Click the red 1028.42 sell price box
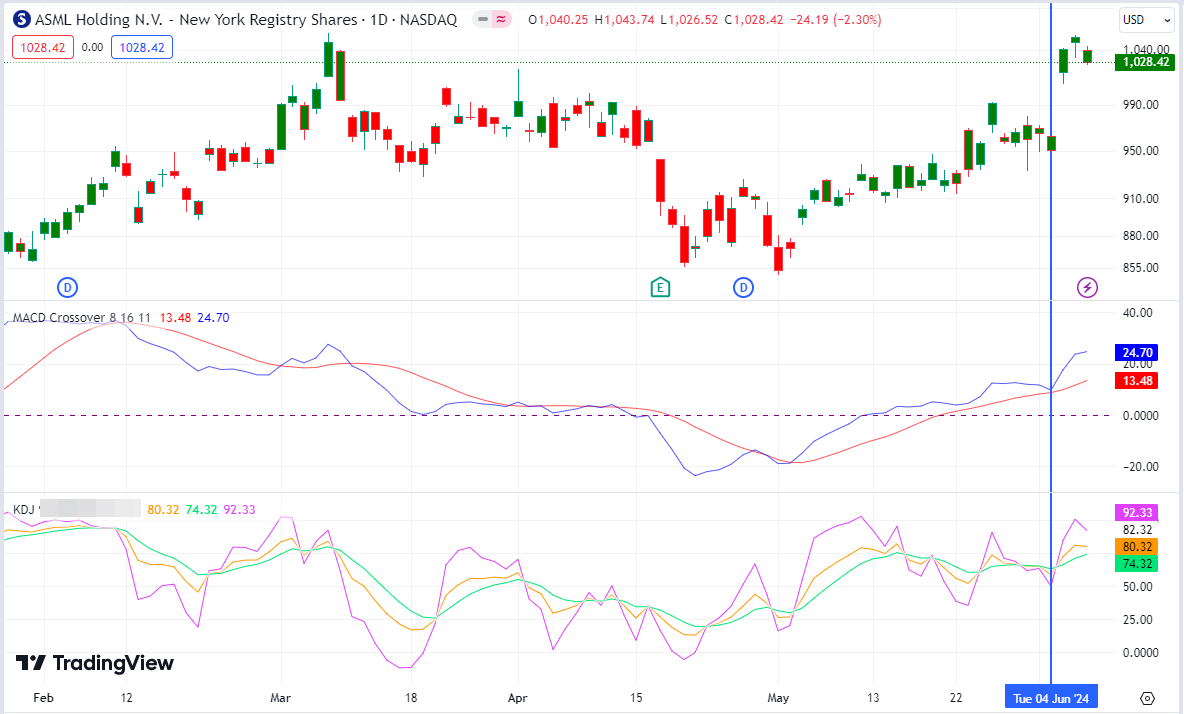This screenshot has width=1184, height=714. pyautogui.click(x=43, y=48)
